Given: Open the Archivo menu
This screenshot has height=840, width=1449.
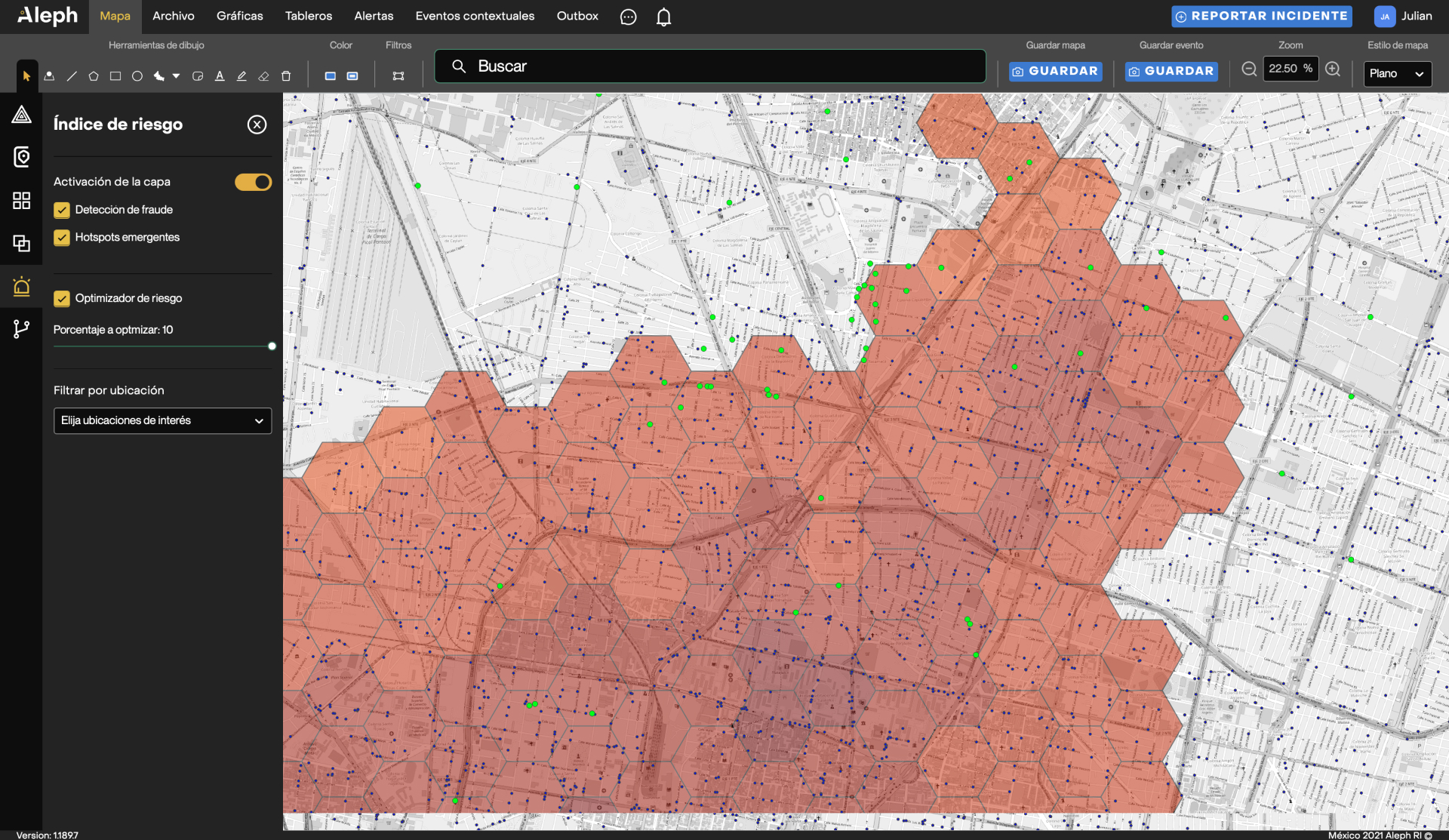Looking at the screenshot, I should coord(174,16).
